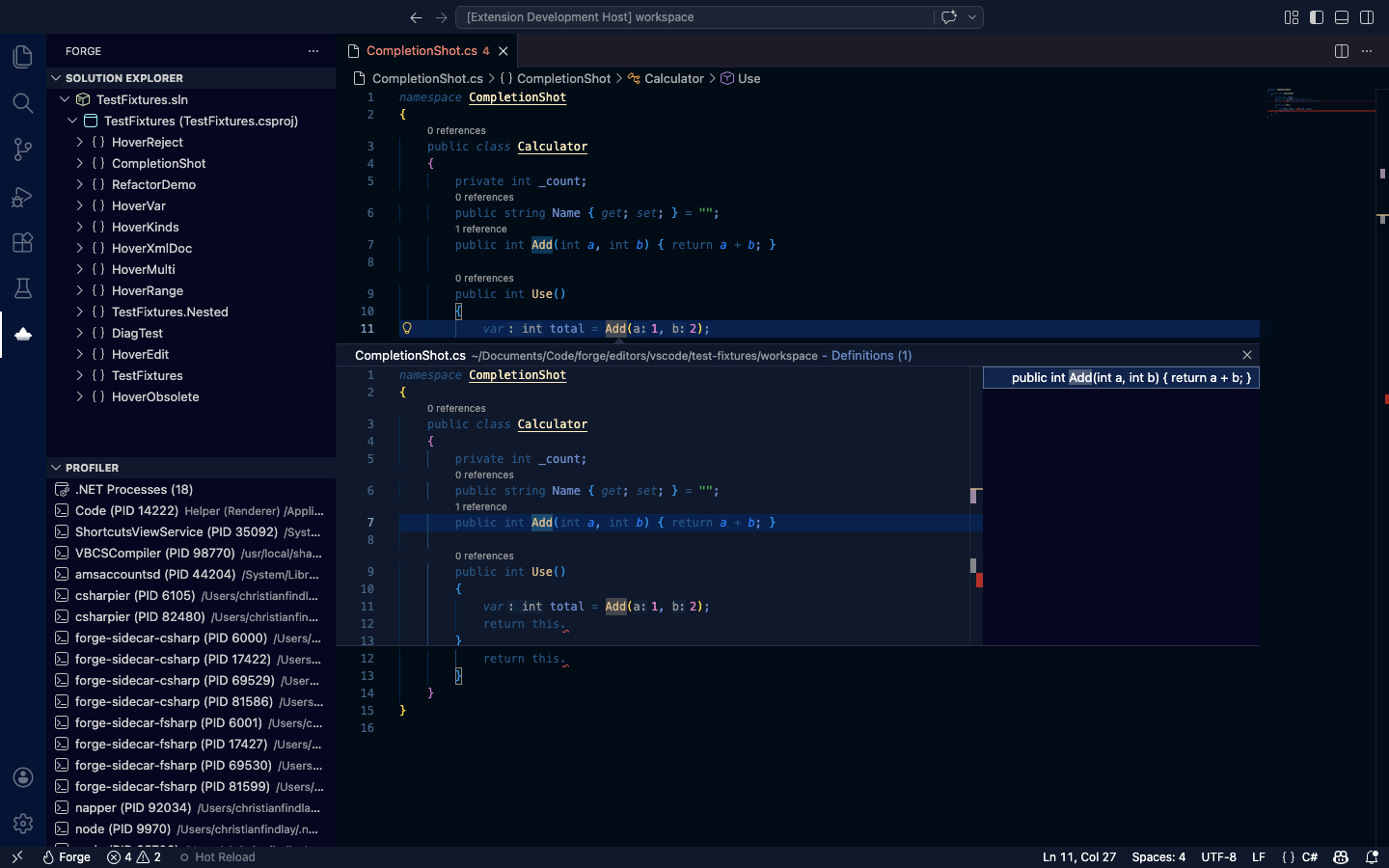Click the Use breadcrumb item

click(741, 78)
